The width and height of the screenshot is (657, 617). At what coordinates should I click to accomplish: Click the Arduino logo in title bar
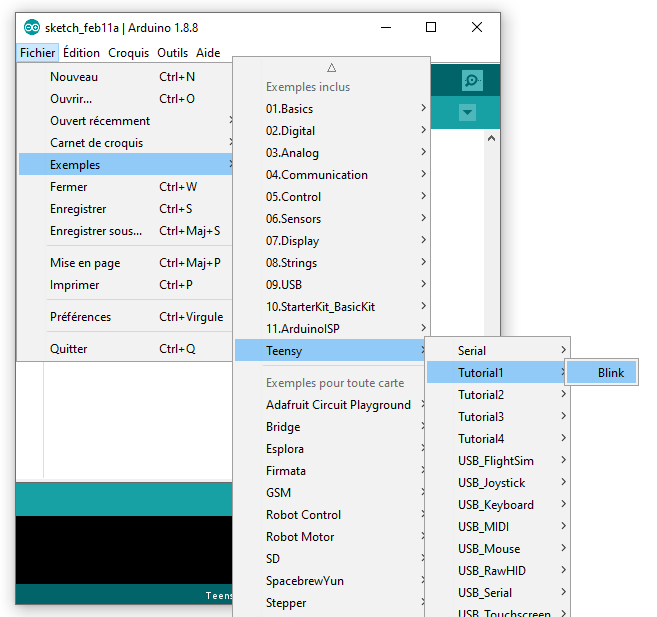click(x=32, y=28)
